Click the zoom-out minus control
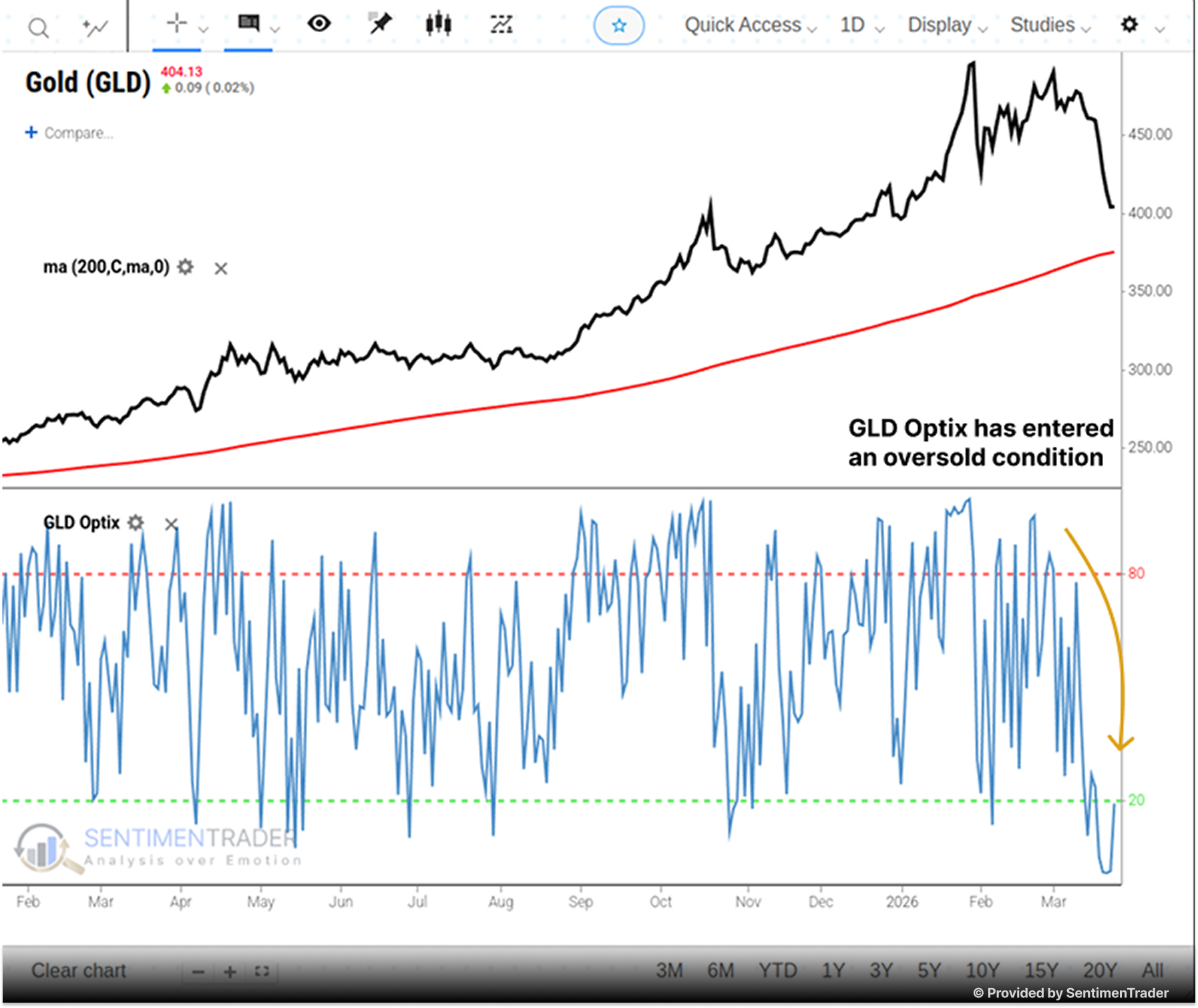Image resolution: width=1198 pixels, height=1008 pixels. pyautogui.click(x=198, y=971)
